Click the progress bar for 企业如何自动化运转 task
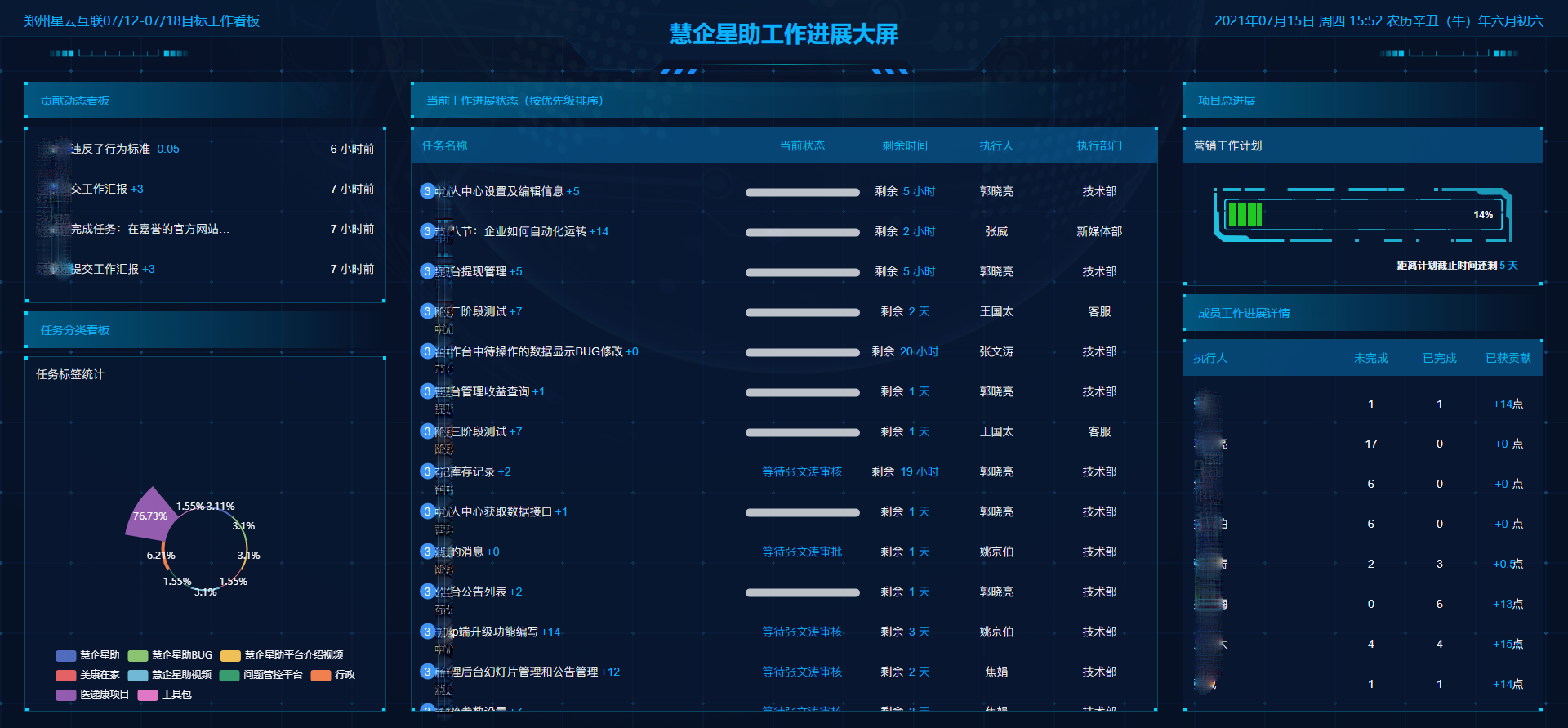The height and width of the screenshot is (728, 1568). tap(802, 232)
